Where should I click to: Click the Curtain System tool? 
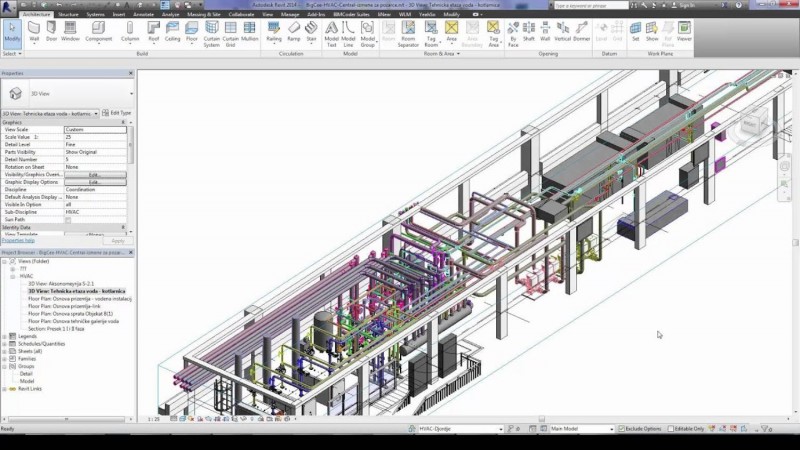coord(211,34)
